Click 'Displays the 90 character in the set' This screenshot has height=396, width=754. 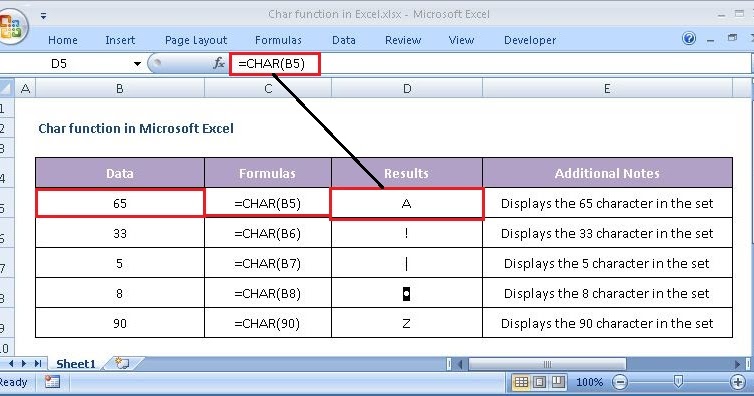tap(607, 323)
